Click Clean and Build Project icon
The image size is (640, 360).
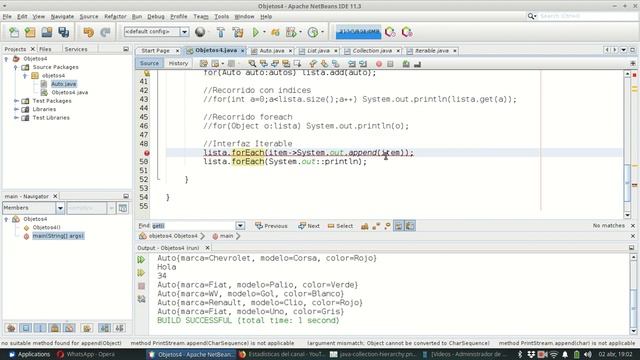pos(238,32)
